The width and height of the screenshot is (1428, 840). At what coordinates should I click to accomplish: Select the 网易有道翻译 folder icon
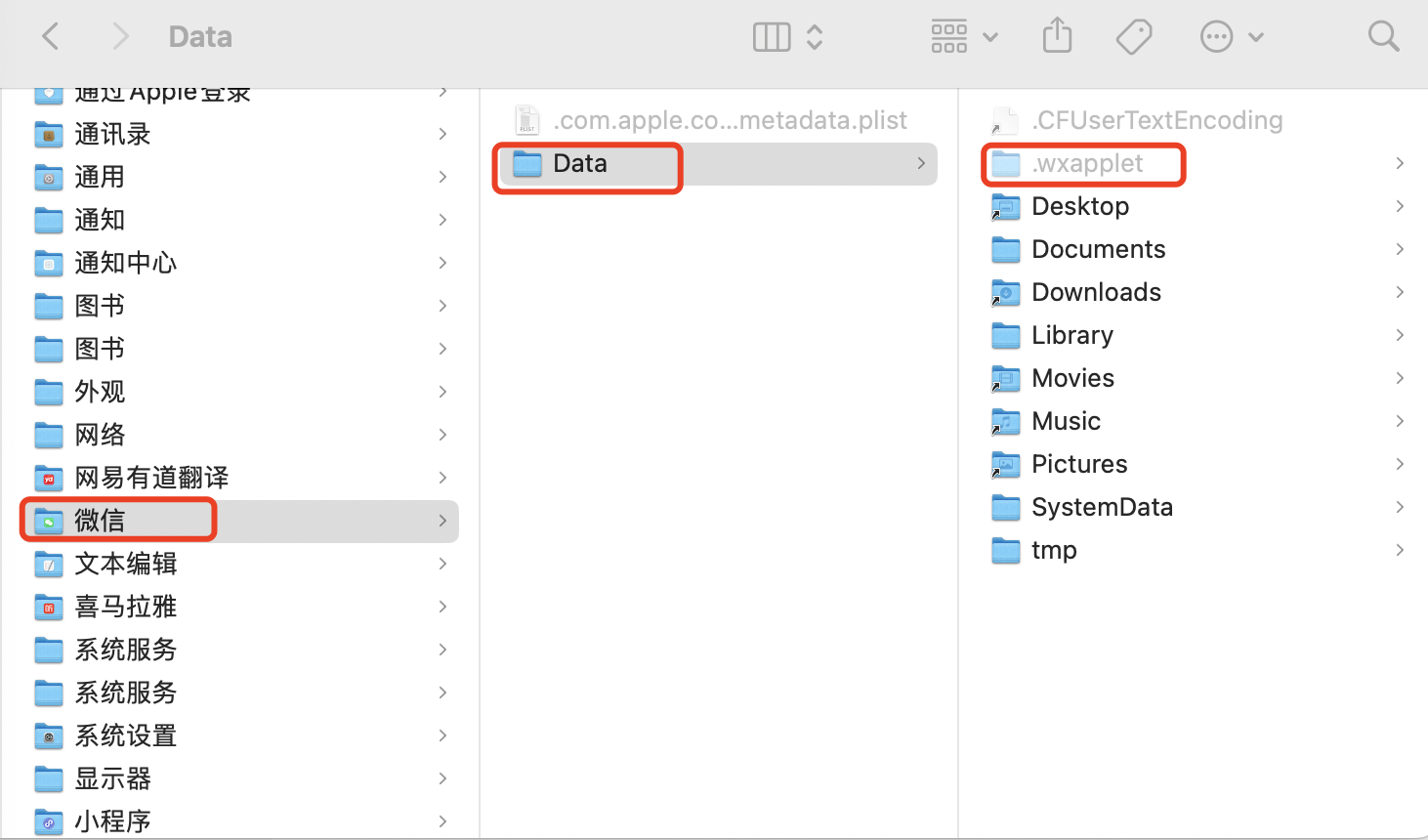[x=49, y=478]
